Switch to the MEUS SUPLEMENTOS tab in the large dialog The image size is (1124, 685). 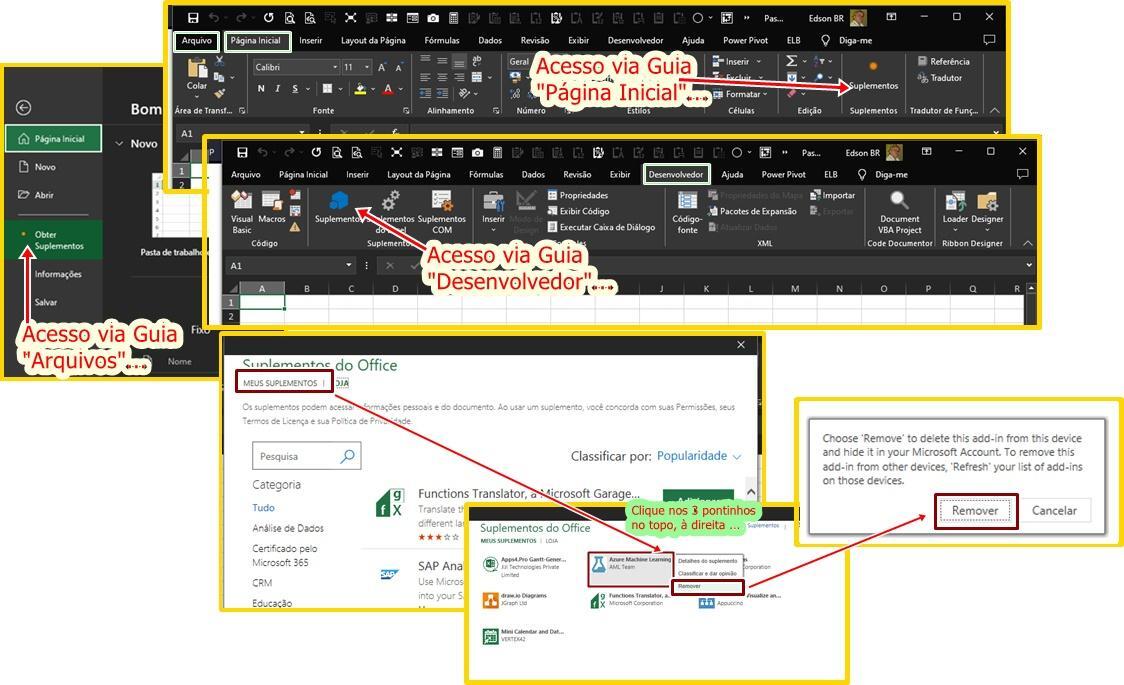(x=280, y=383)
